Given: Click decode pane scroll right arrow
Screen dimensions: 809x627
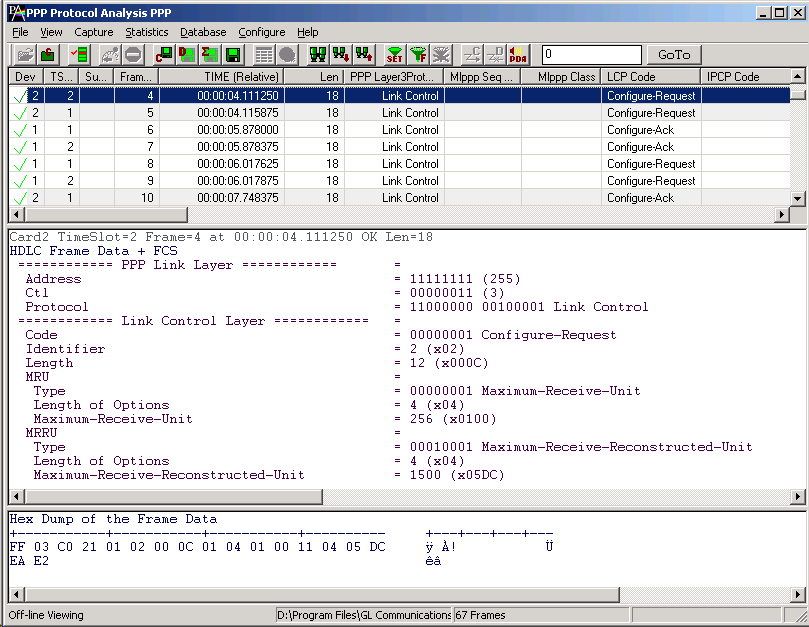Looking at the screenshot, I should pyautogui.click(x=798, y=496).
